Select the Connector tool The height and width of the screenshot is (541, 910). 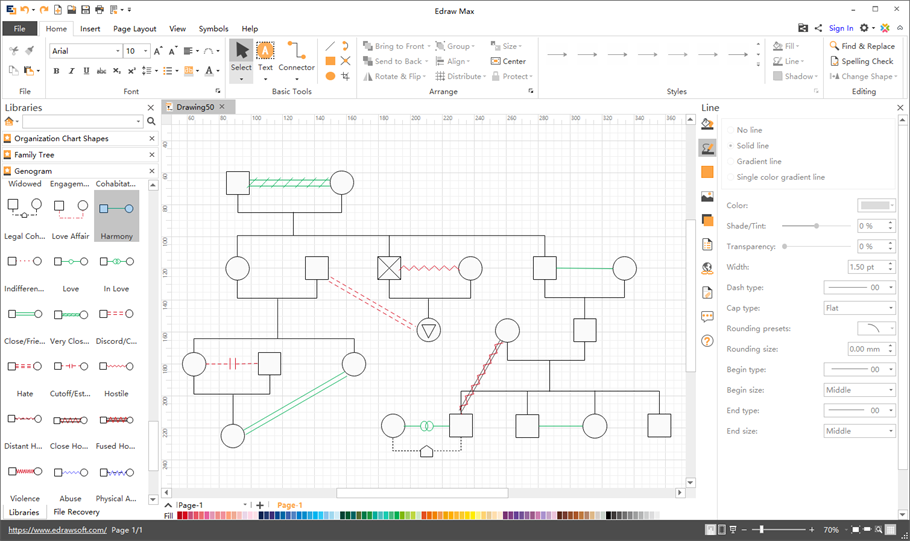point(296,57)
